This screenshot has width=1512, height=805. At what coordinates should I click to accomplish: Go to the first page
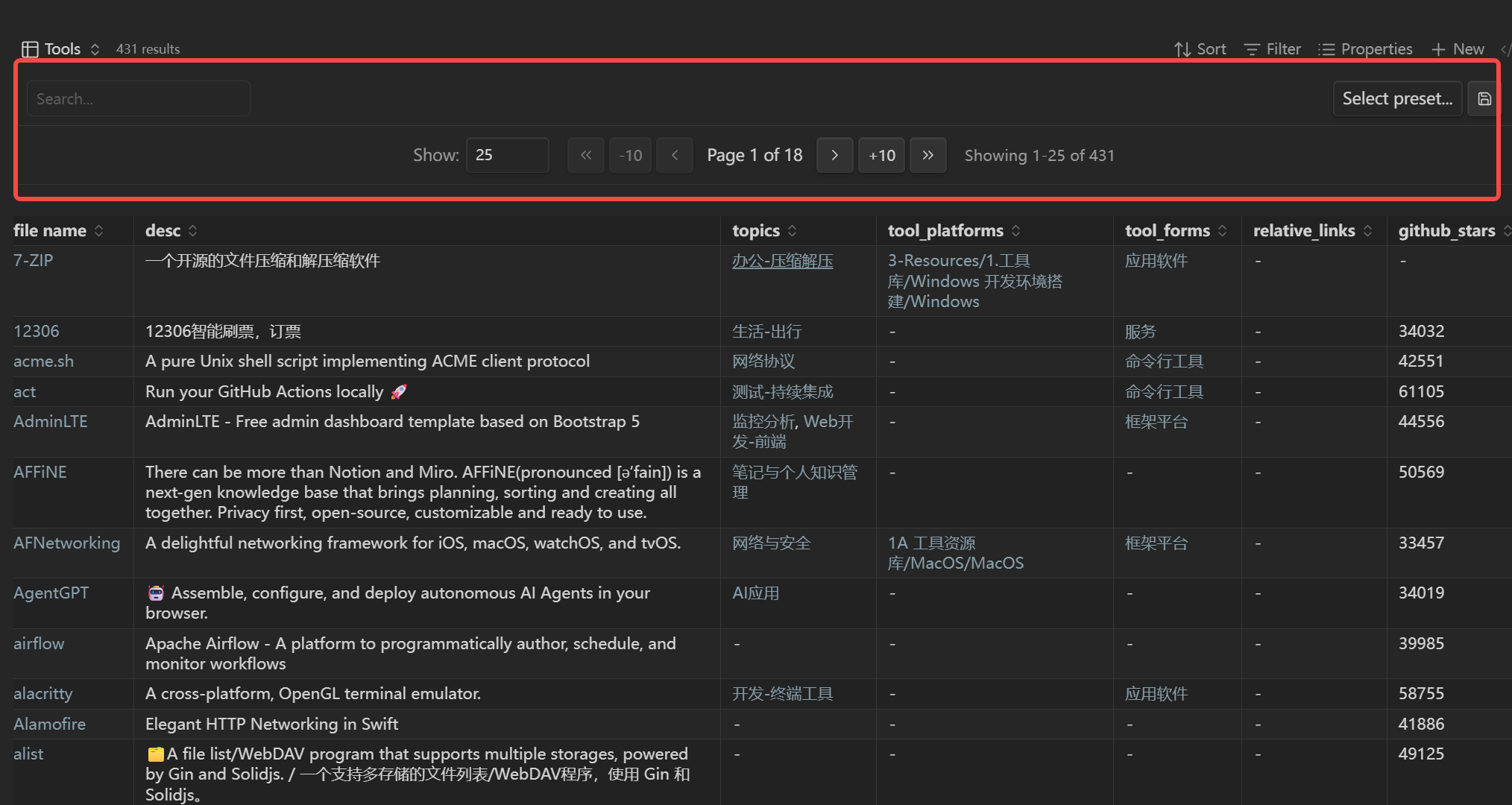[586, 155]
